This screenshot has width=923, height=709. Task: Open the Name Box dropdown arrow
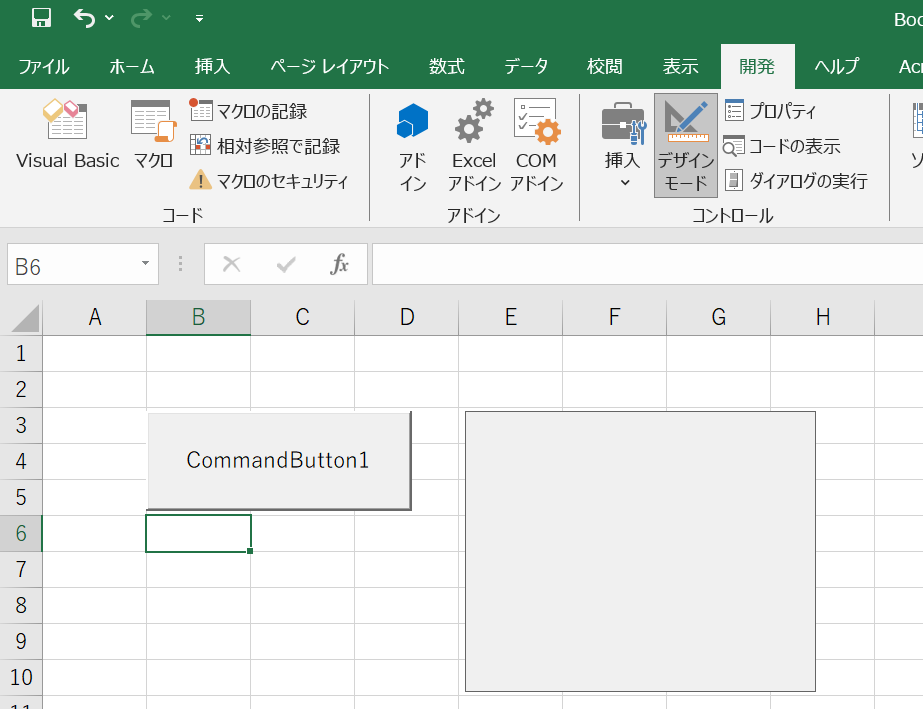coord(145,264)
